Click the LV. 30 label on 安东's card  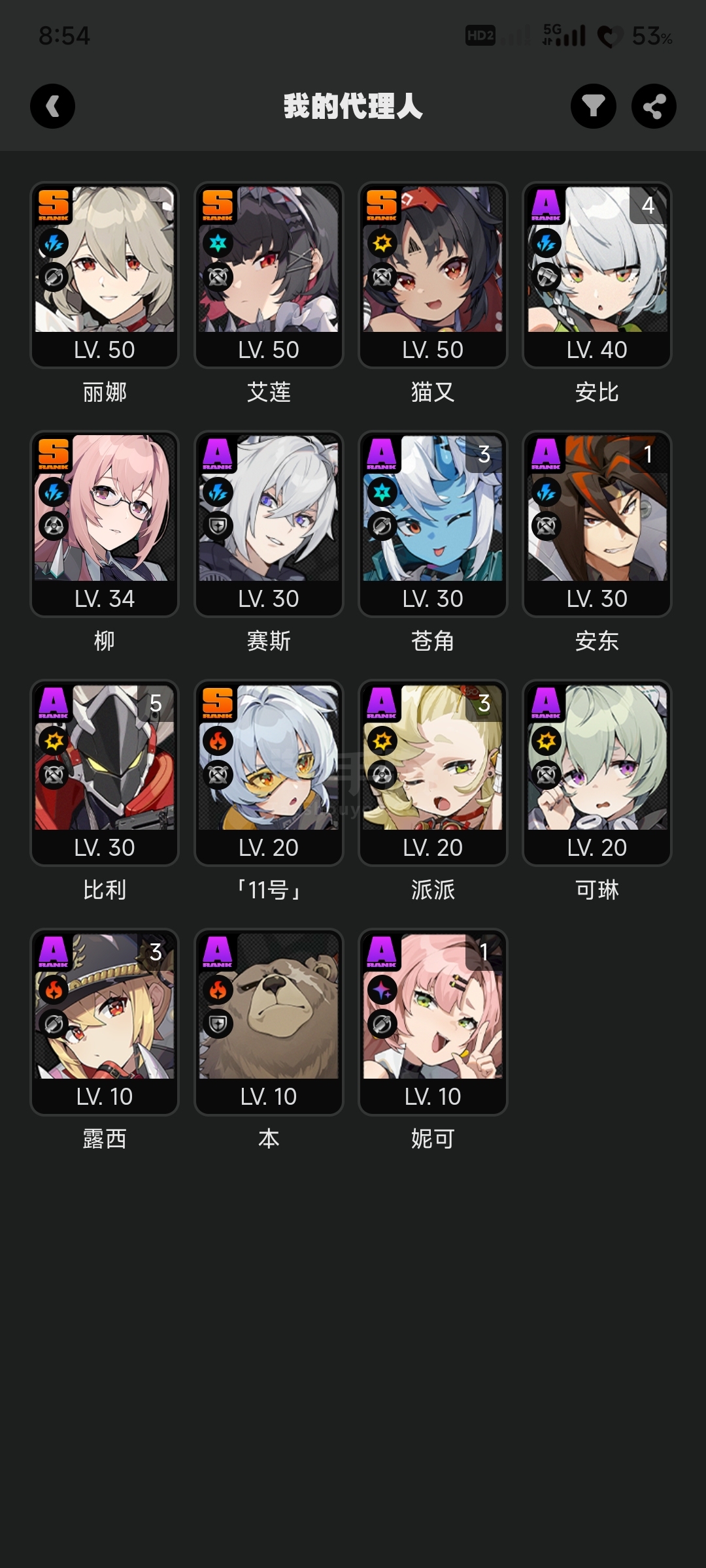[597, 598]
